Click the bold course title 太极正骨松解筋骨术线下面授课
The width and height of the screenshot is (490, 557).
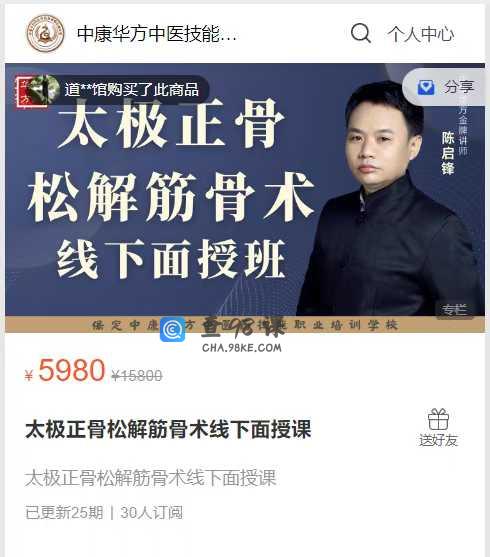(168, 429)
